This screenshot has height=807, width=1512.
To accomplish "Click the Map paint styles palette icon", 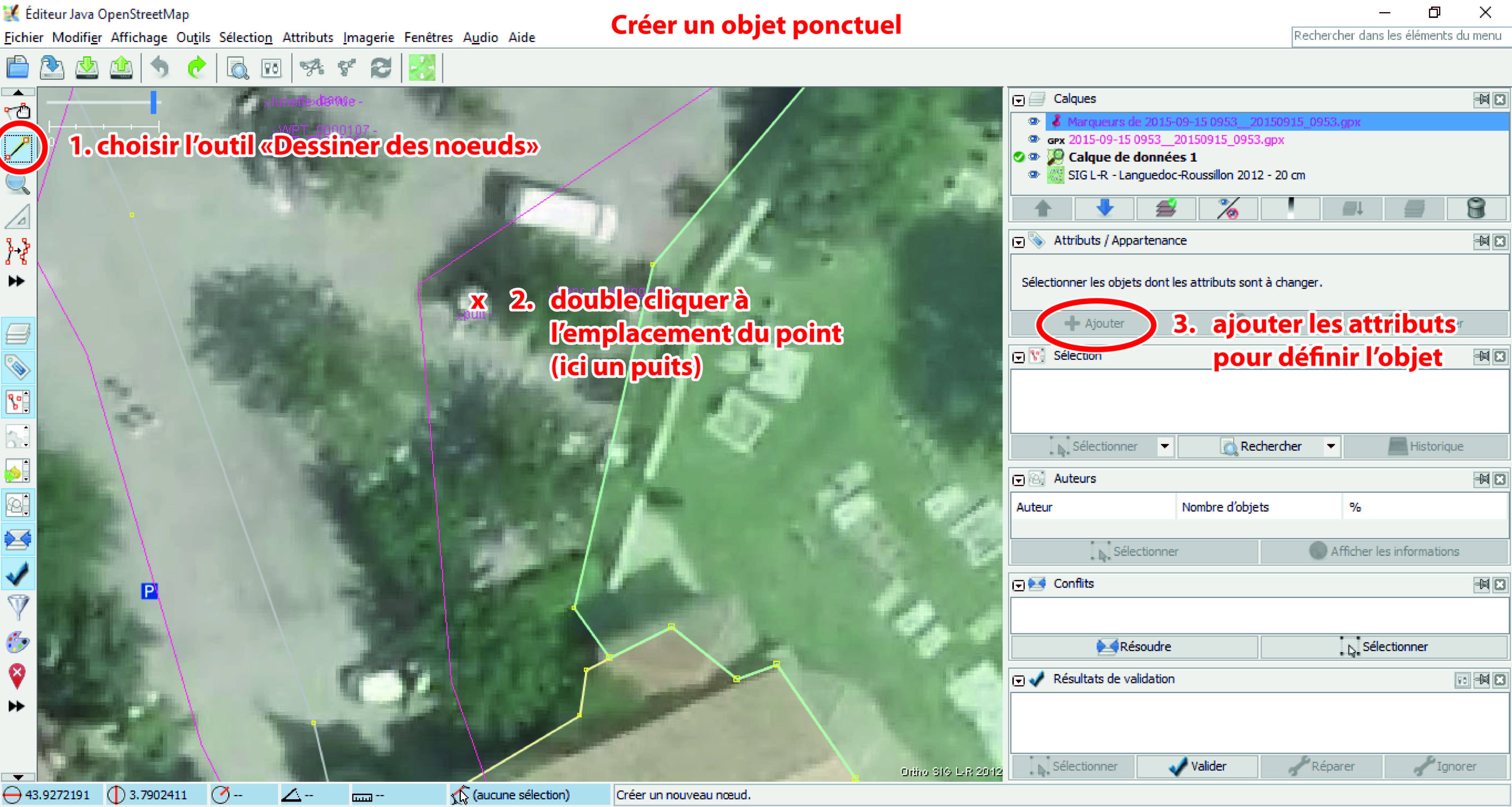I will point(18,642).
